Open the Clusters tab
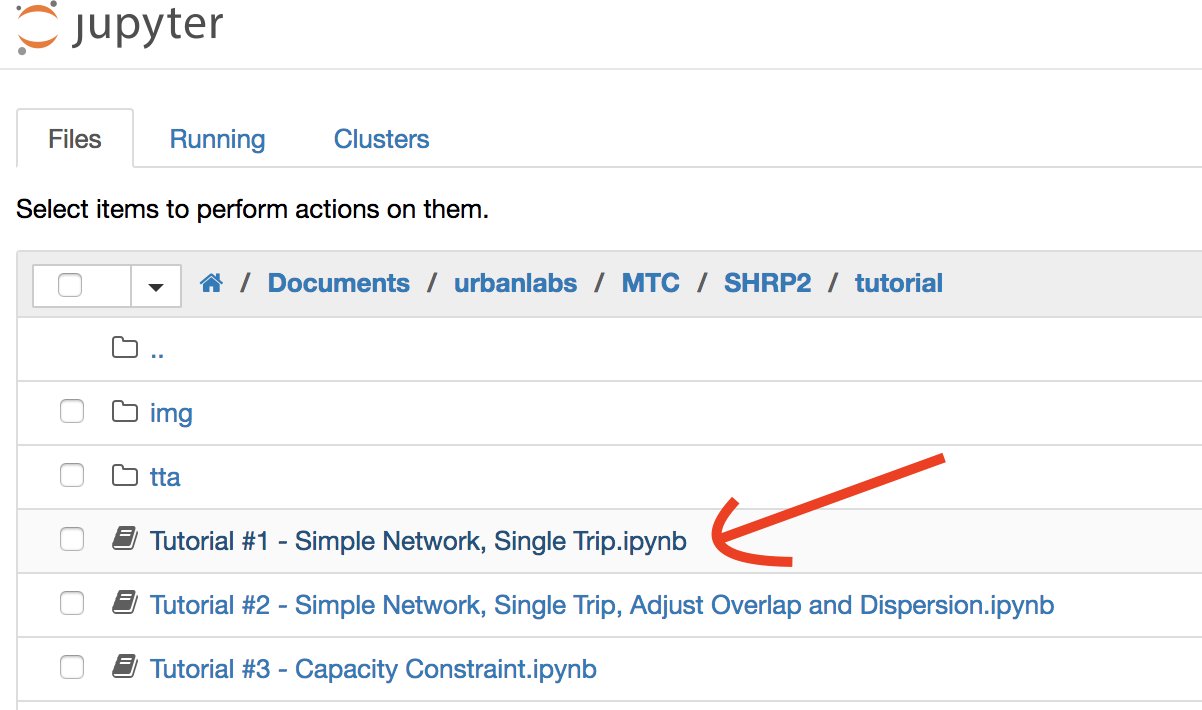The height and width of the screenshot is (710, 1202). [381, 139]
